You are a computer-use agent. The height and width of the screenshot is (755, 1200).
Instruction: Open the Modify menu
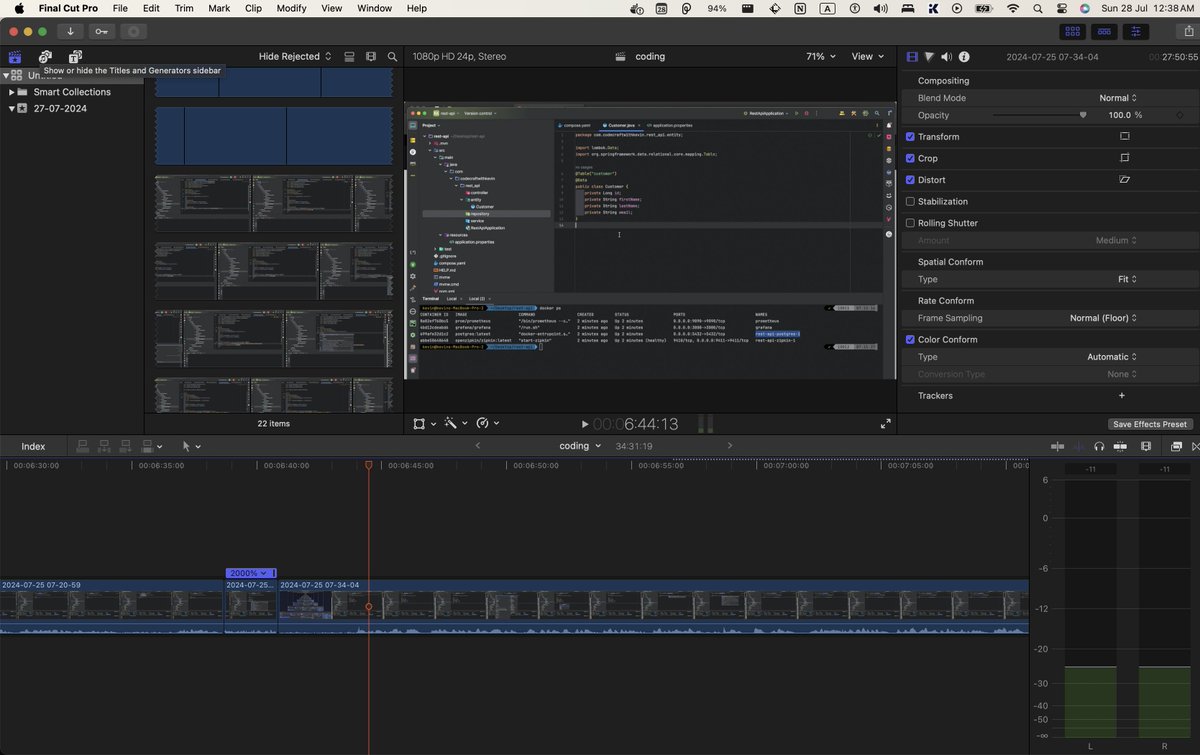click(291, 8)
